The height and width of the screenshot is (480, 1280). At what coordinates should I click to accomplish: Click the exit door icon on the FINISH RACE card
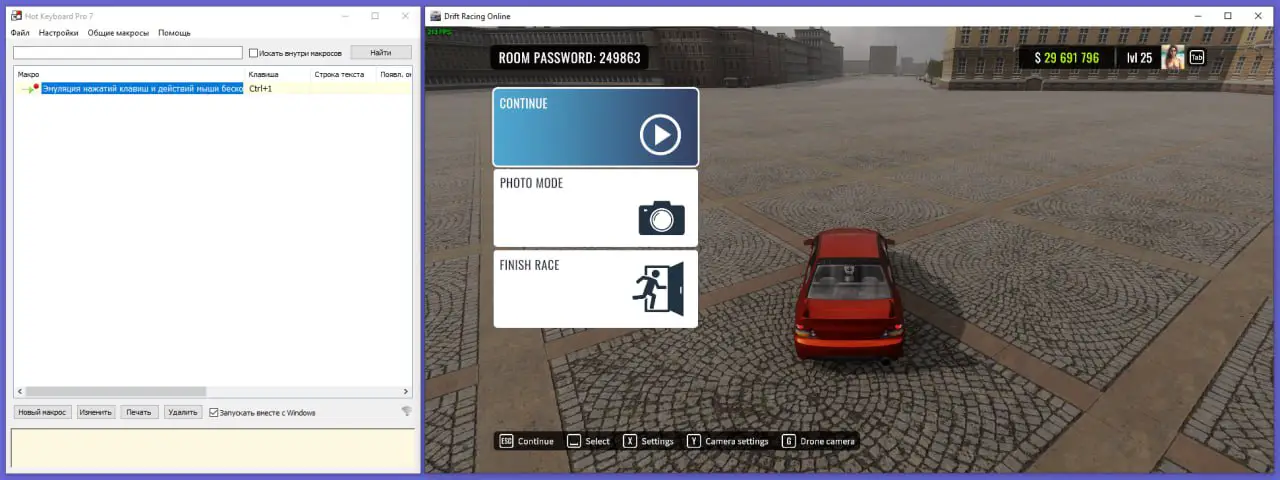(659, 288)
